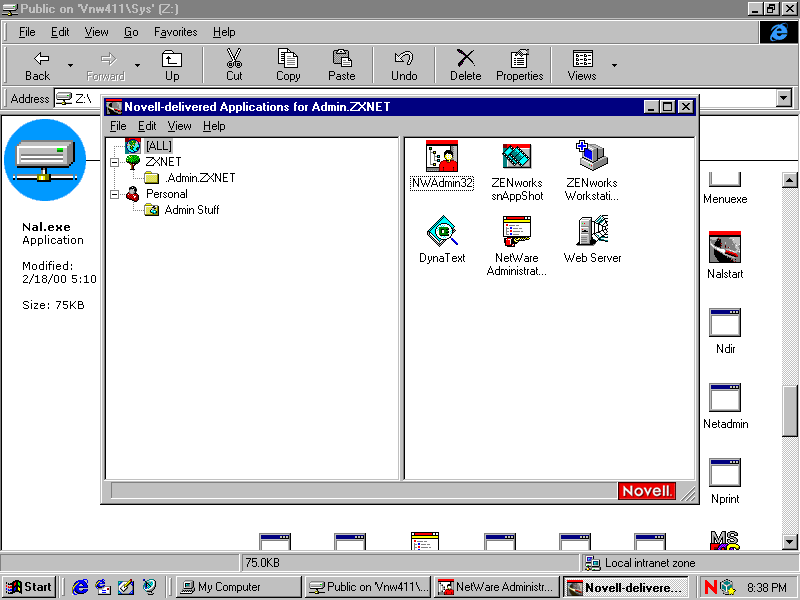Open the Address bar dropdown

[784, 98]
